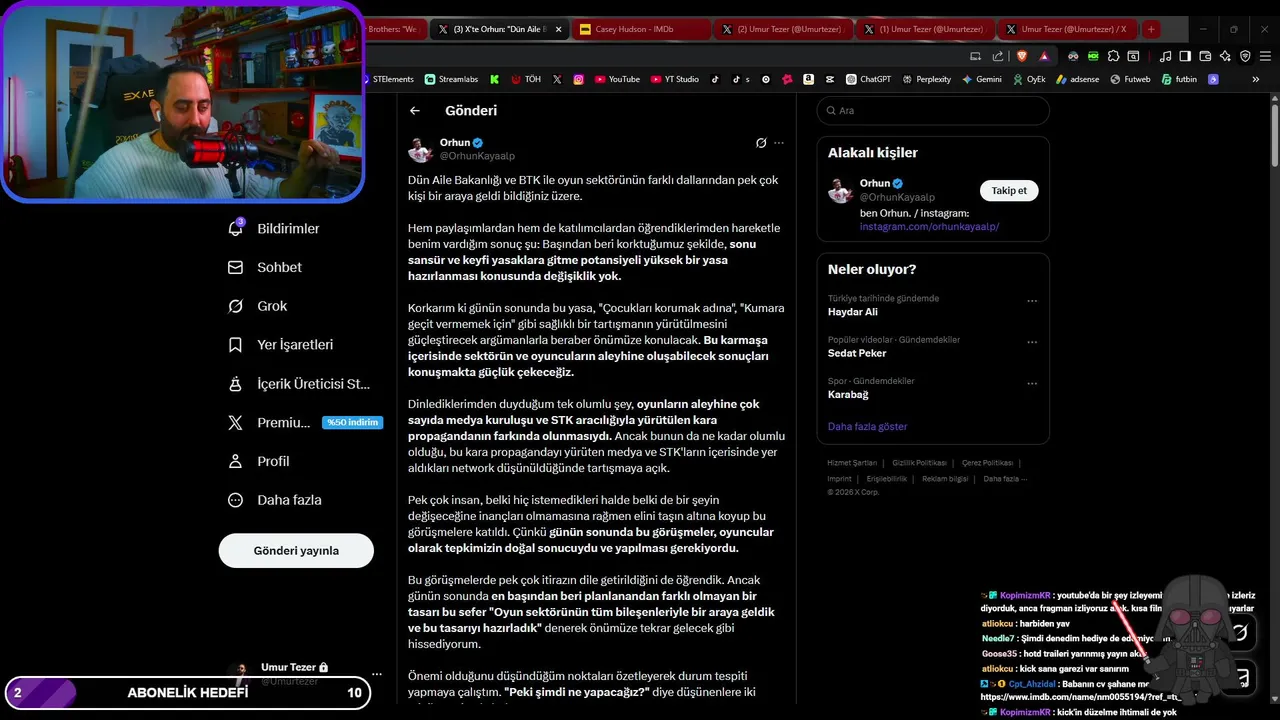
Task: Open X bookmark icon in bookmarks bar
Action: pyautogui.click(x=557, y=79)
